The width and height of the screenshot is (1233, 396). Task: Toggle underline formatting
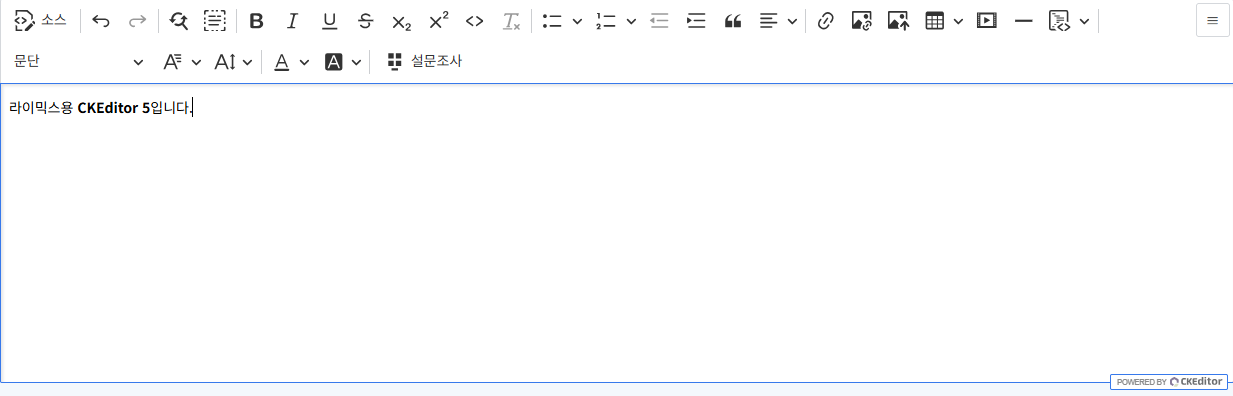pyautogui.click(x=329, y=20)
